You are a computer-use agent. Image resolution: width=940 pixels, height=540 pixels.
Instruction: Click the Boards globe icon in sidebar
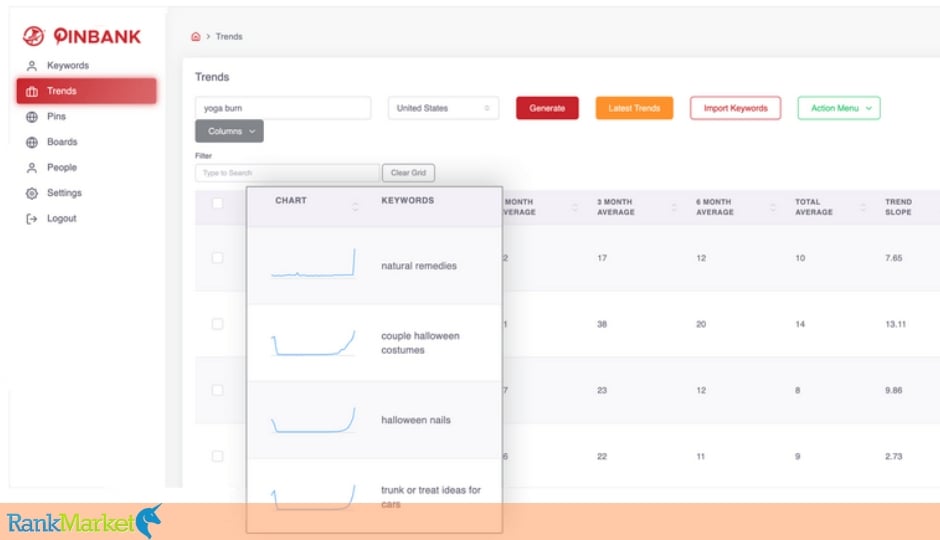32,143
